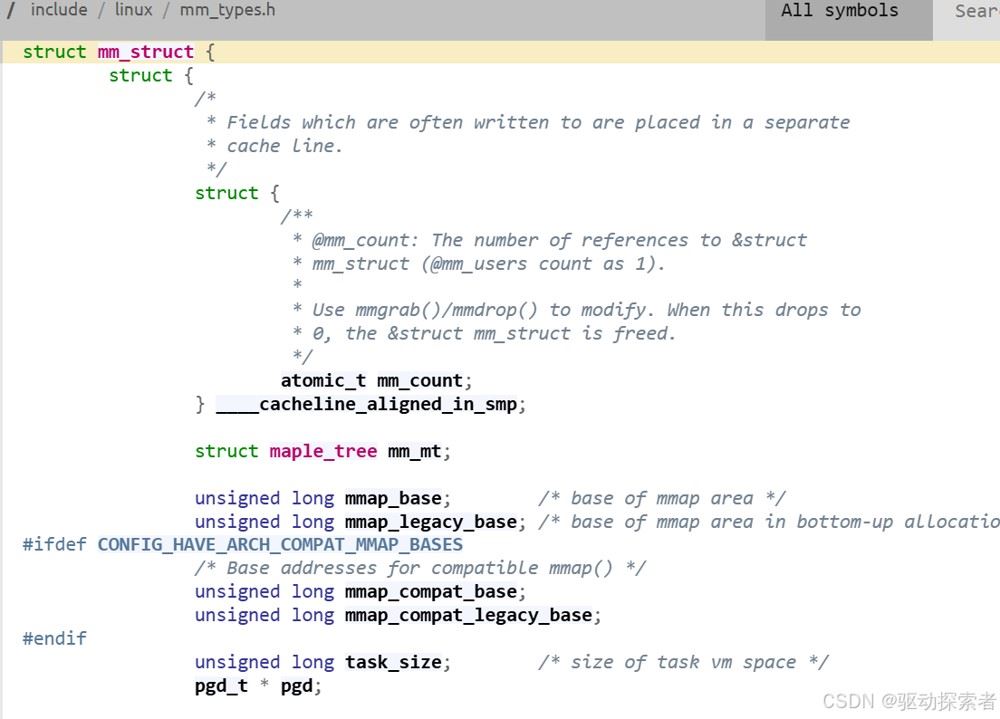Image resolution: width=1000 pixels, height=719 pixels.
Task: Click the pgd_t type identifier
Action: [x=221, y=686]
